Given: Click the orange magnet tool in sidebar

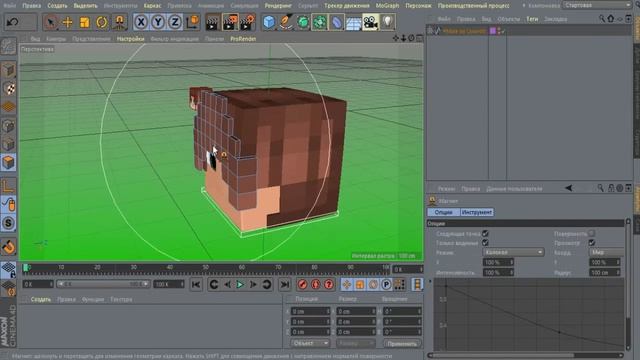Looking at the screenshot, I should (9, 247).
